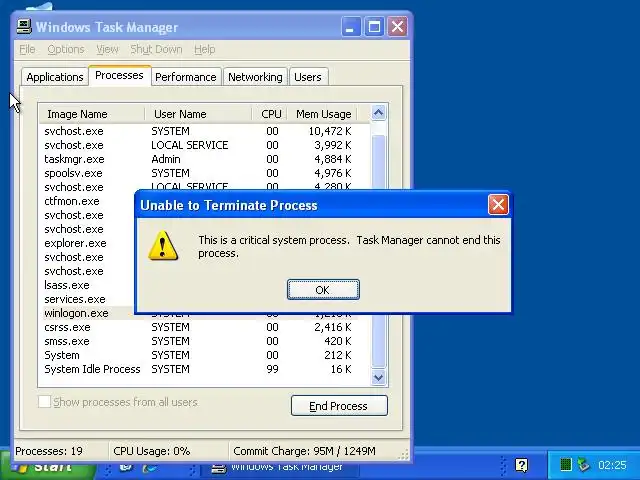The width and height of the screenshot is (640, 480).
Task: Close the Unable to Terminate Process dialog
Action: tap(498, 204)
